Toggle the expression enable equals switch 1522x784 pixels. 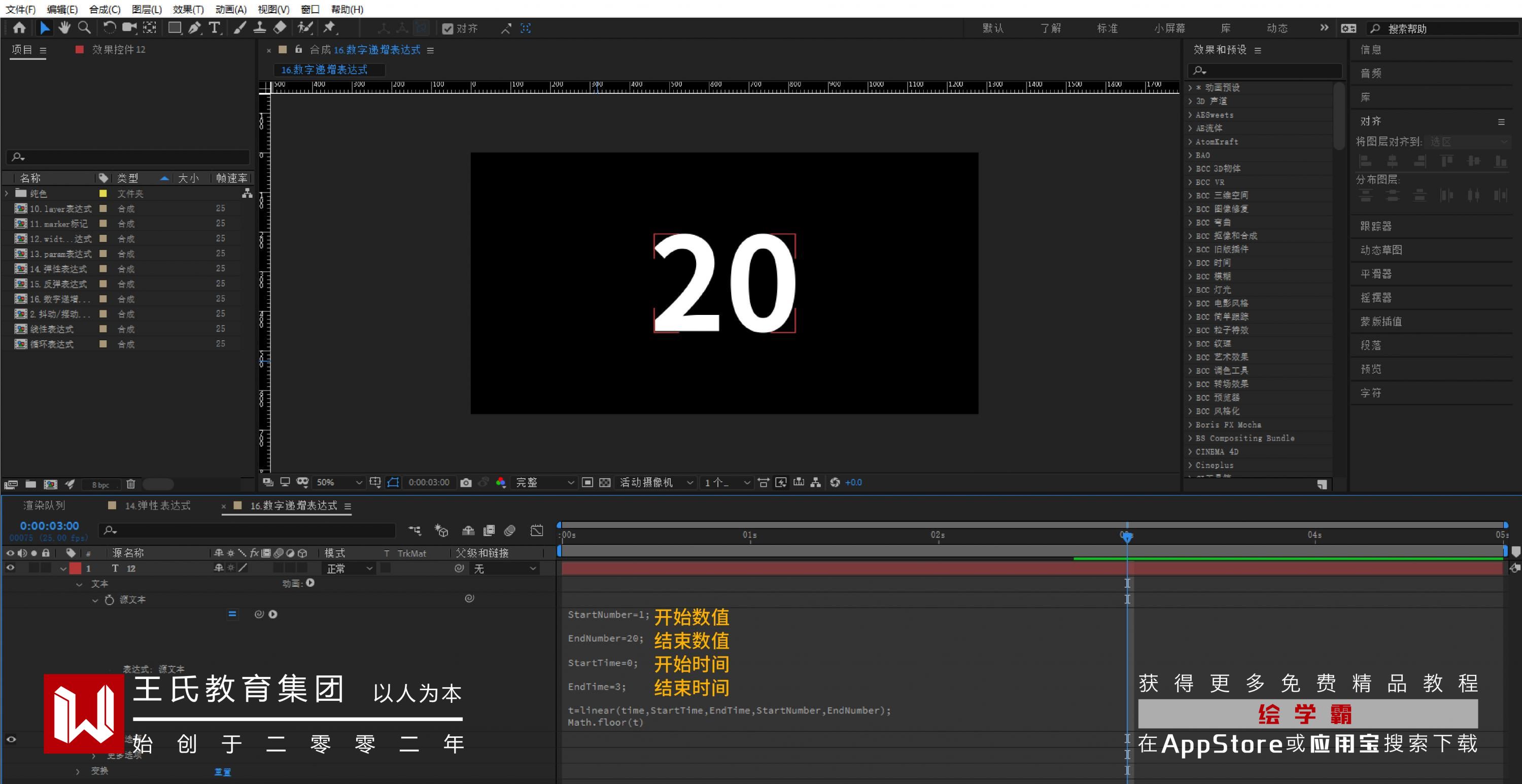click(232, 614)
